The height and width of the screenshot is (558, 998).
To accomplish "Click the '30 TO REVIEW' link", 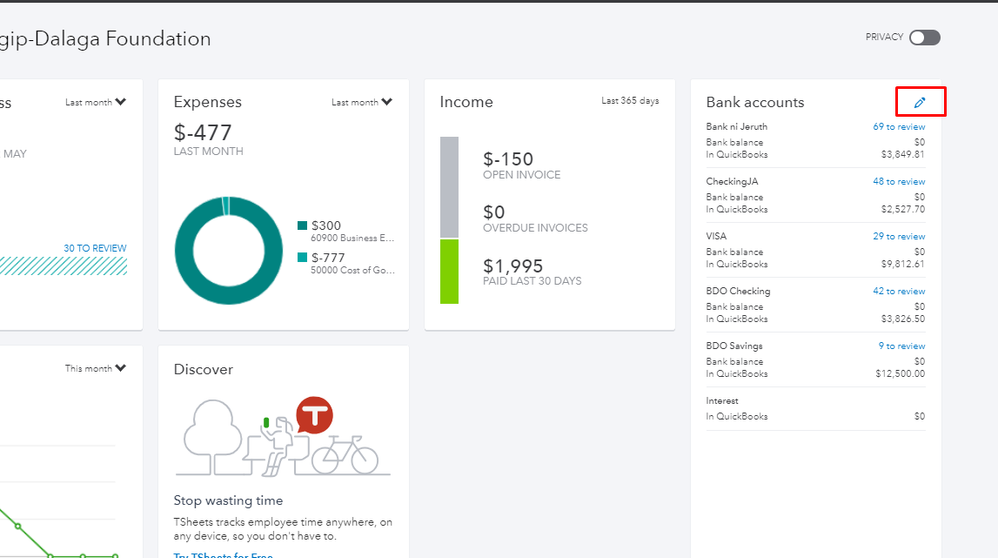I will tap(95, 248).
